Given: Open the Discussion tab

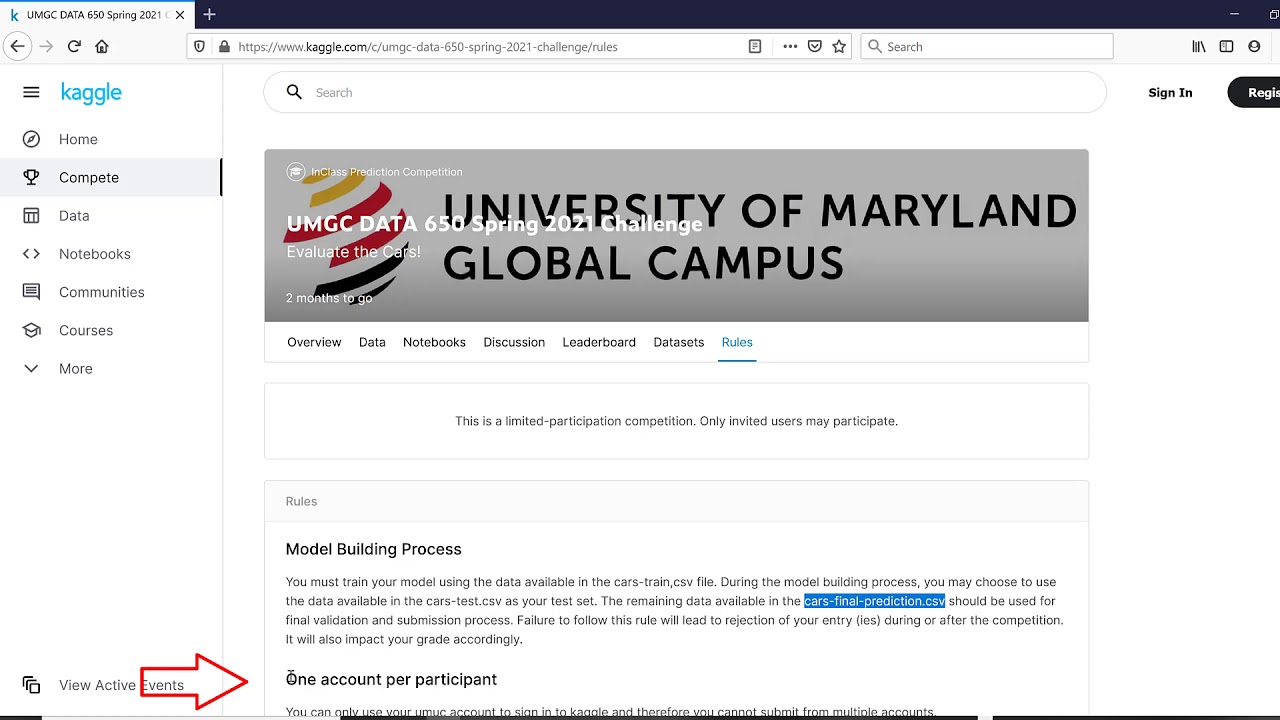Looking at the screenshot, I should tap(514, 342).
